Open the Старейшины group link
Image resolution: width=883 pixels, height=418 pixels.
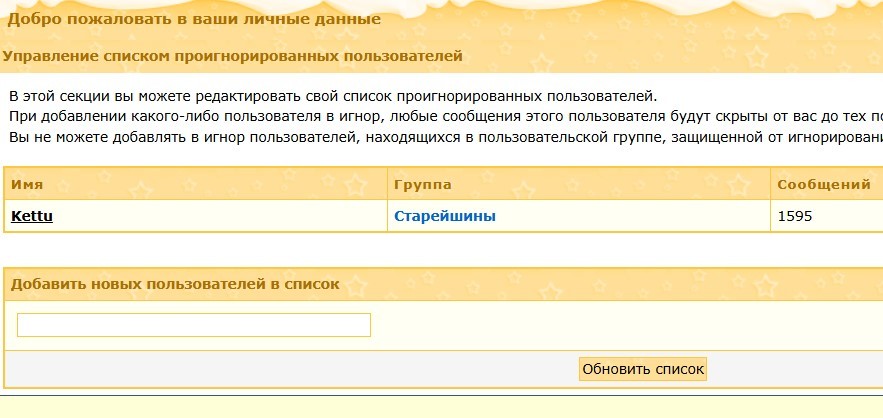coord(445,216)
